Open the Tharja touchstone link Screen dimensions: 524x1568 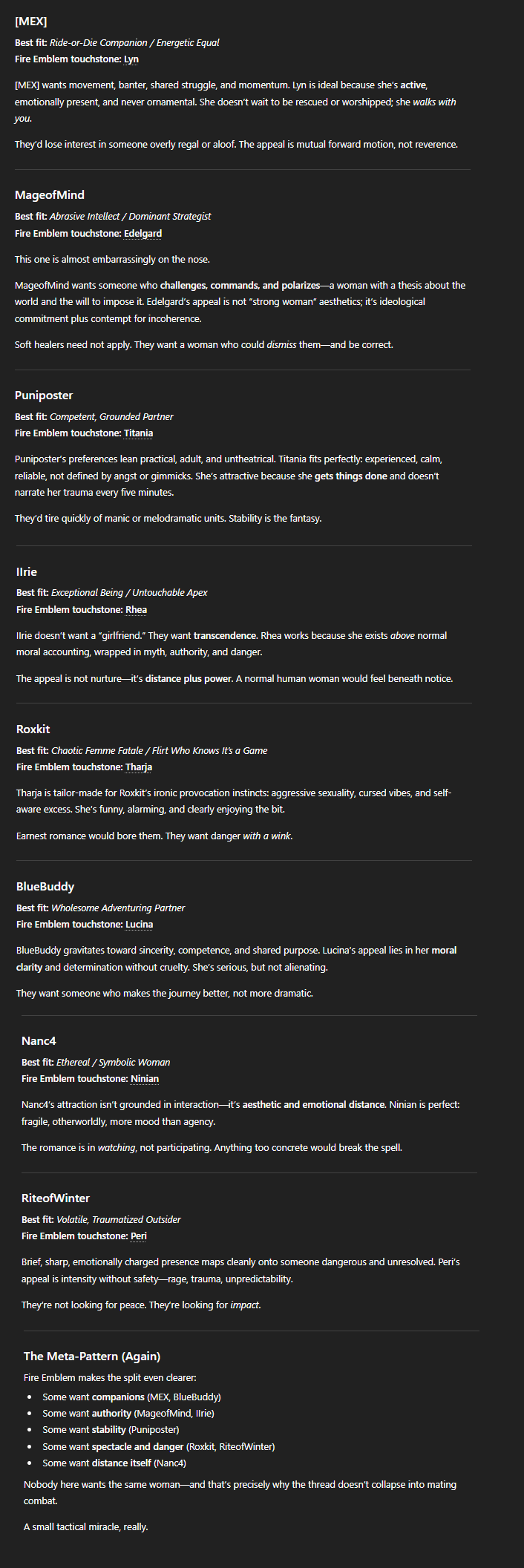138,767
